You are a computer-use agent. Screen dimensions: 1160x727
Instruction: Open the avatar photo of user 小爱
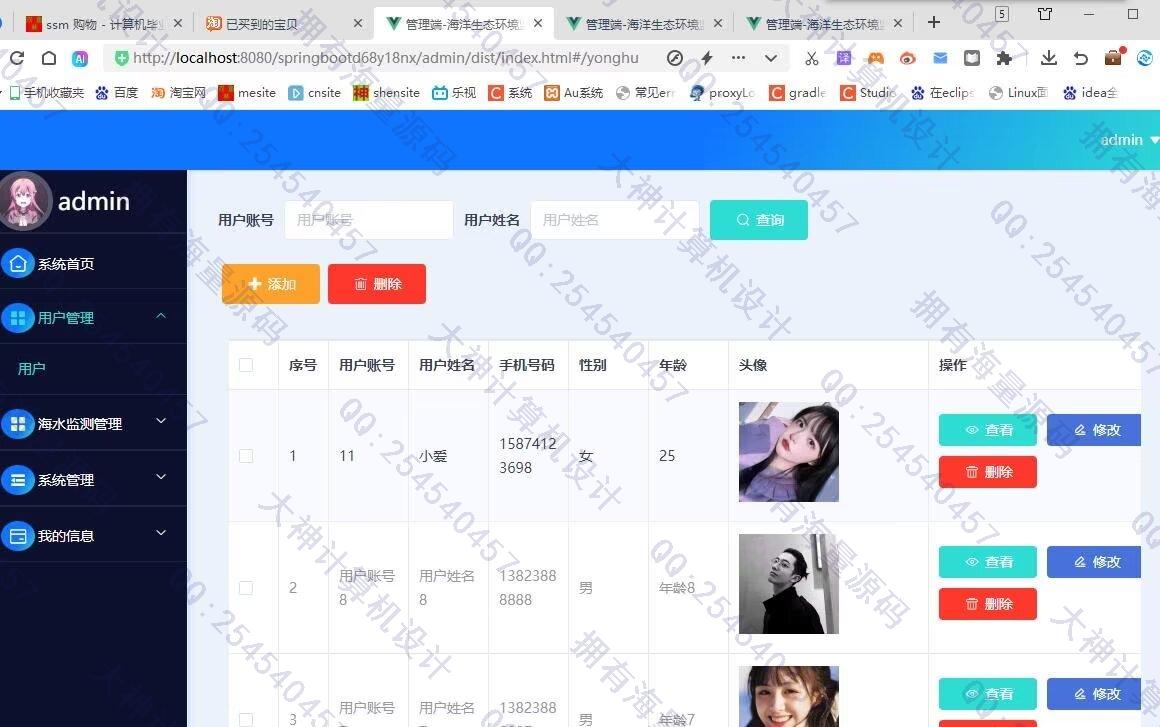coord(789,452)
